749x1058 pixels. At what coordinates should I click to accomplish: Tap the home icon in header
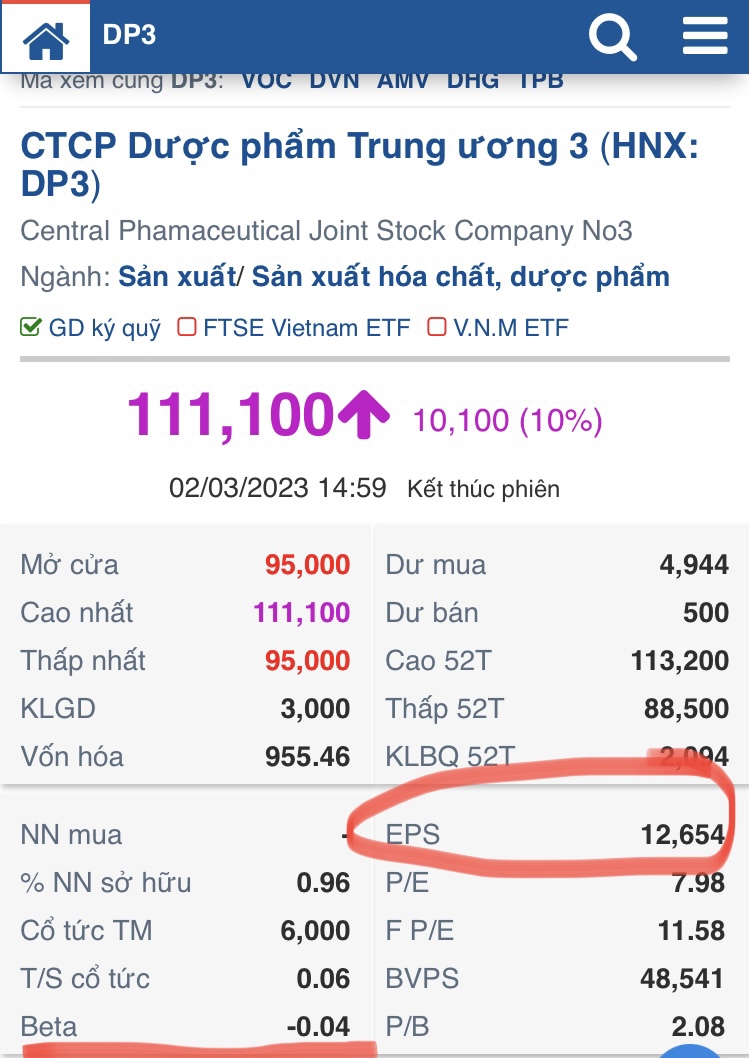pos(46,38)
